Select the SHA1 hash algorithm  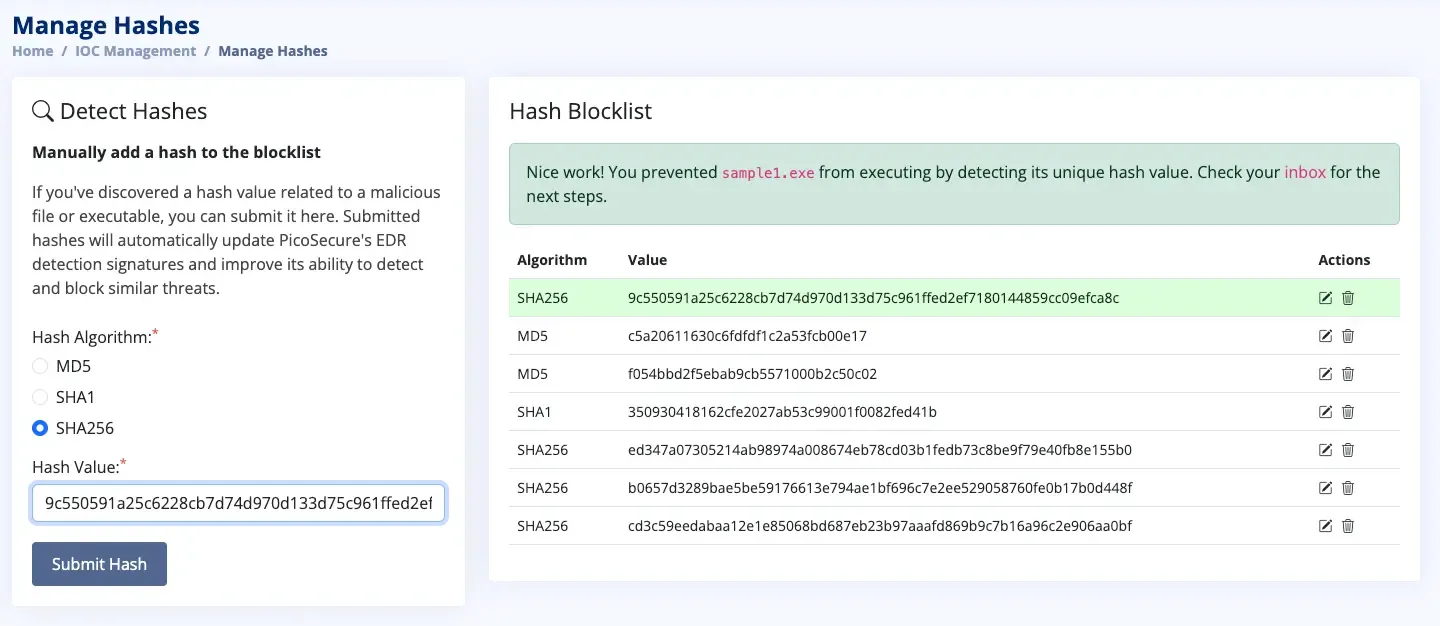(40, 397)
